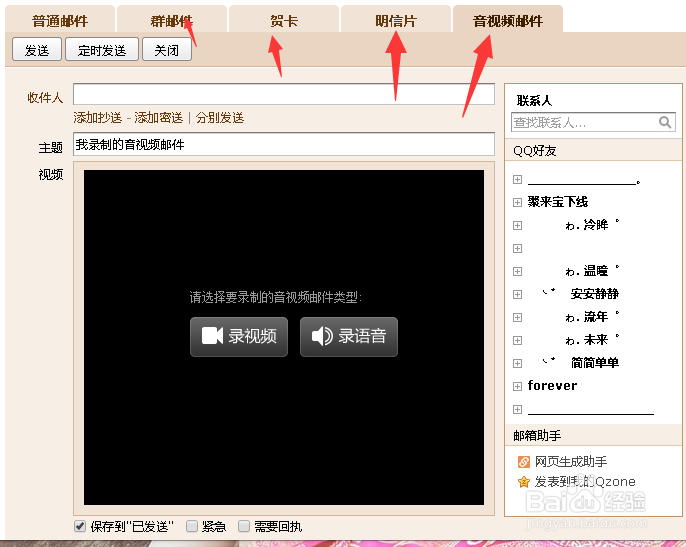Click the 查找联系人 search field
Image resolution: width=686 pixels, height=547 pixels.
pos(593,122)
